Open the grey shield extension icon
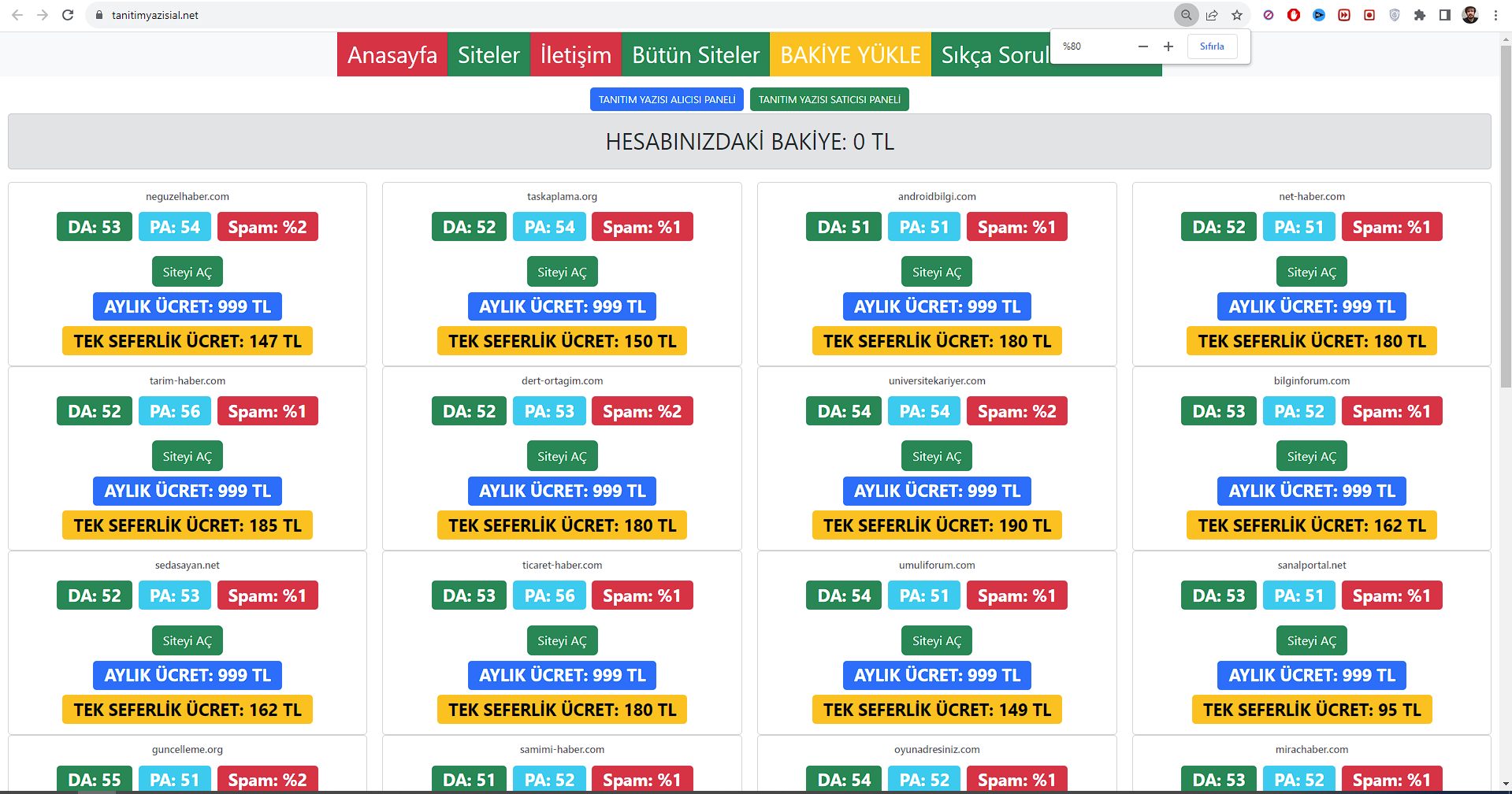1512x794 pixels. (x=1395, y=15)
